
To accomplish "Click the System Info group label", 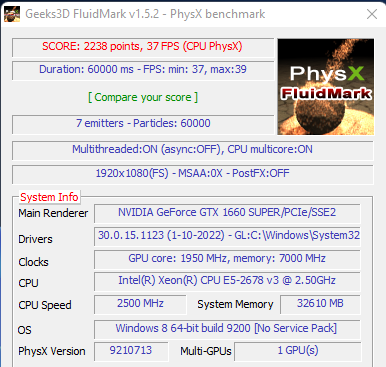I will click(49, 197).
